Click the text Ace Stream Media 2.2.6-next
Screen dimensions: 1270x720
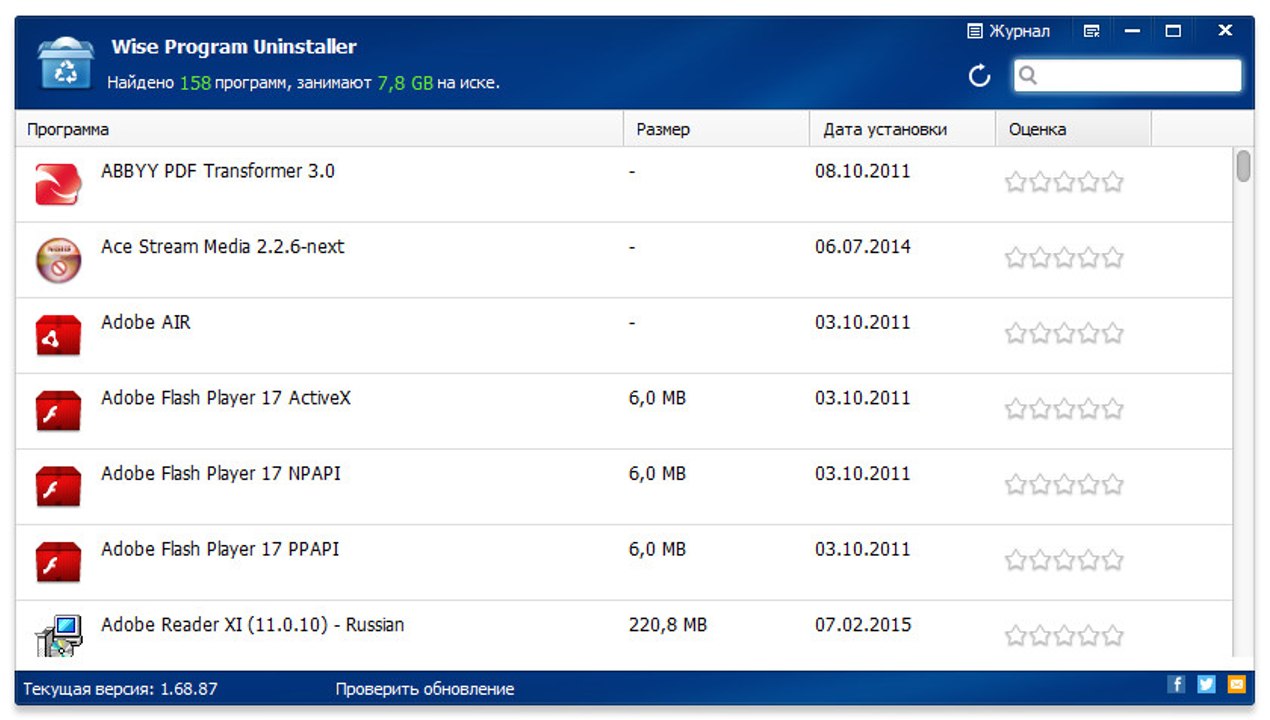point(223,246)
